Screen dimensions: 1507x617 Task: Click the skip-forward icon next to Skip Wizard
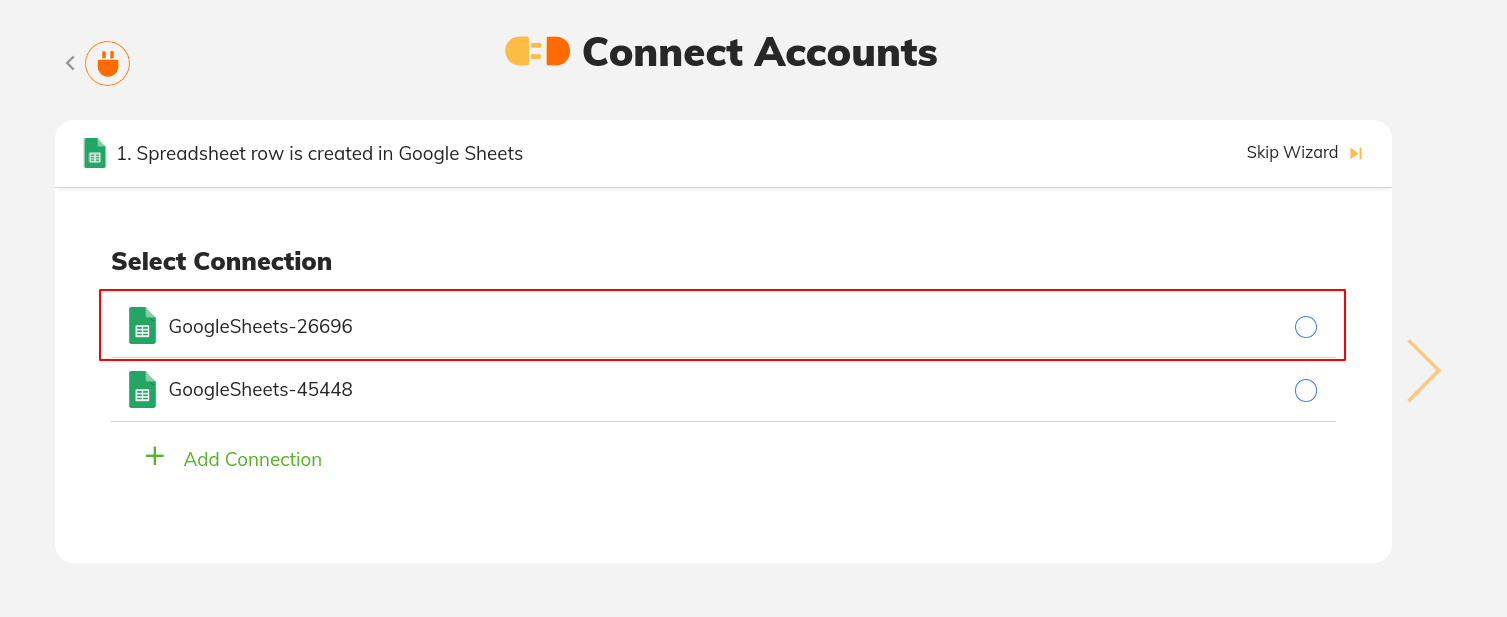point(1356,153)
